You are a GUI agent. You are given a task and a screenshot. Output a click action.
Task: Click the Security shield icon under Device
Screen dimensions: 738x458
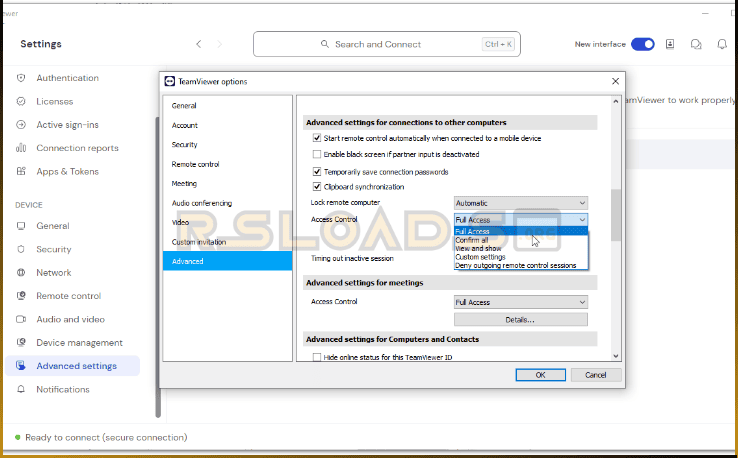(x=21, y=249)
